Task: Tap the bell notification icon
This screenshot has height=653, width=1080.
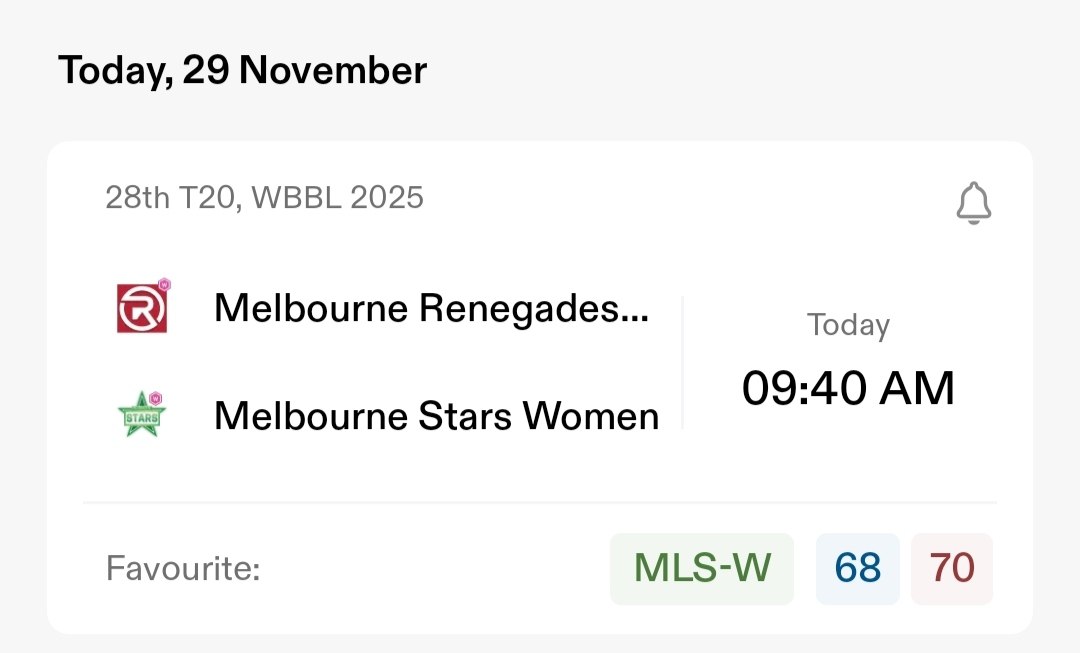Action: coord(973,203)
